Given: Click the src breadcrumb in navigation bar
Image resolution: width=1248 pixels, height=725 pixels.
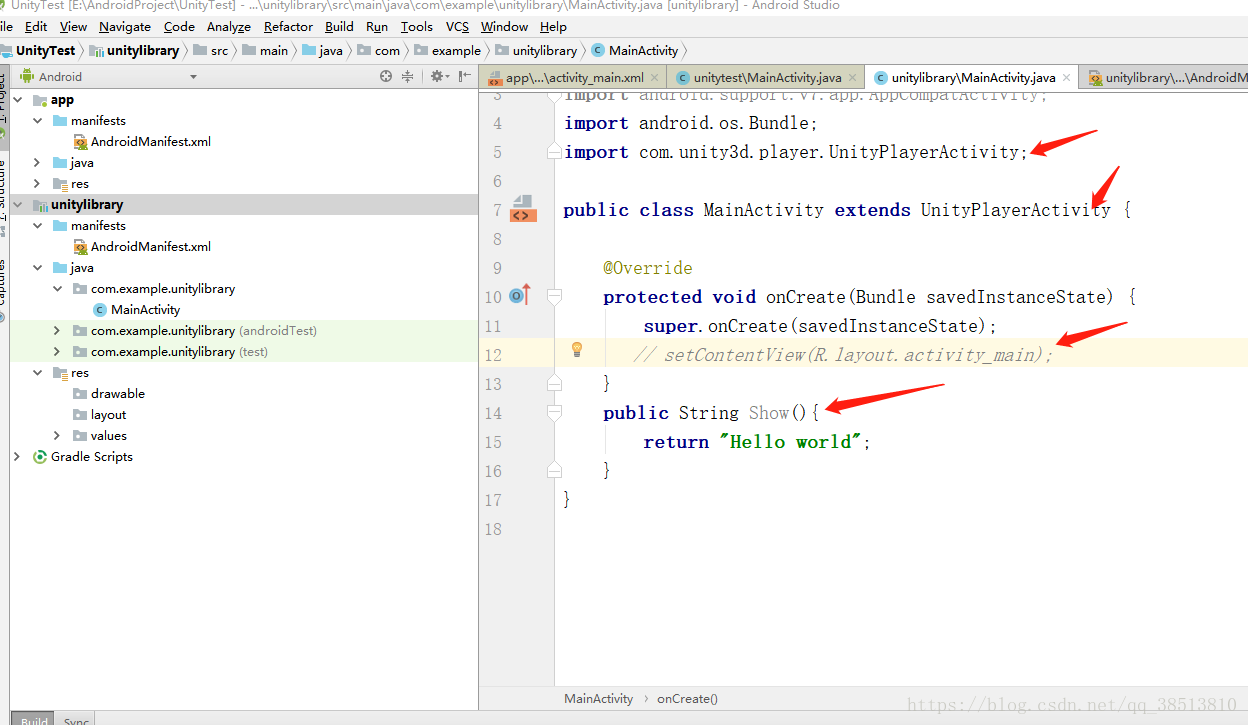Looking at the screenshot, I should pyautogui.click(x=211, y=50).
